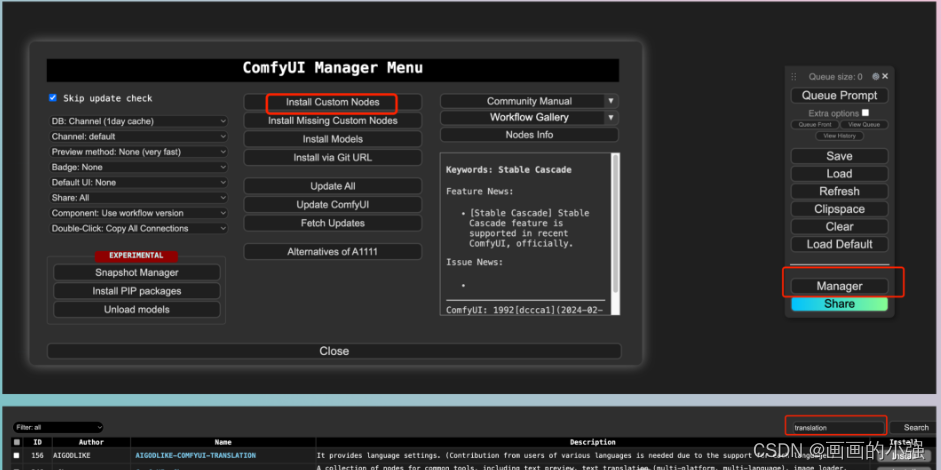Image resolution: width=941 pixels, height=470 pixels.
Task: Close the queue panel with X icon
Action: tap(885, 76)
